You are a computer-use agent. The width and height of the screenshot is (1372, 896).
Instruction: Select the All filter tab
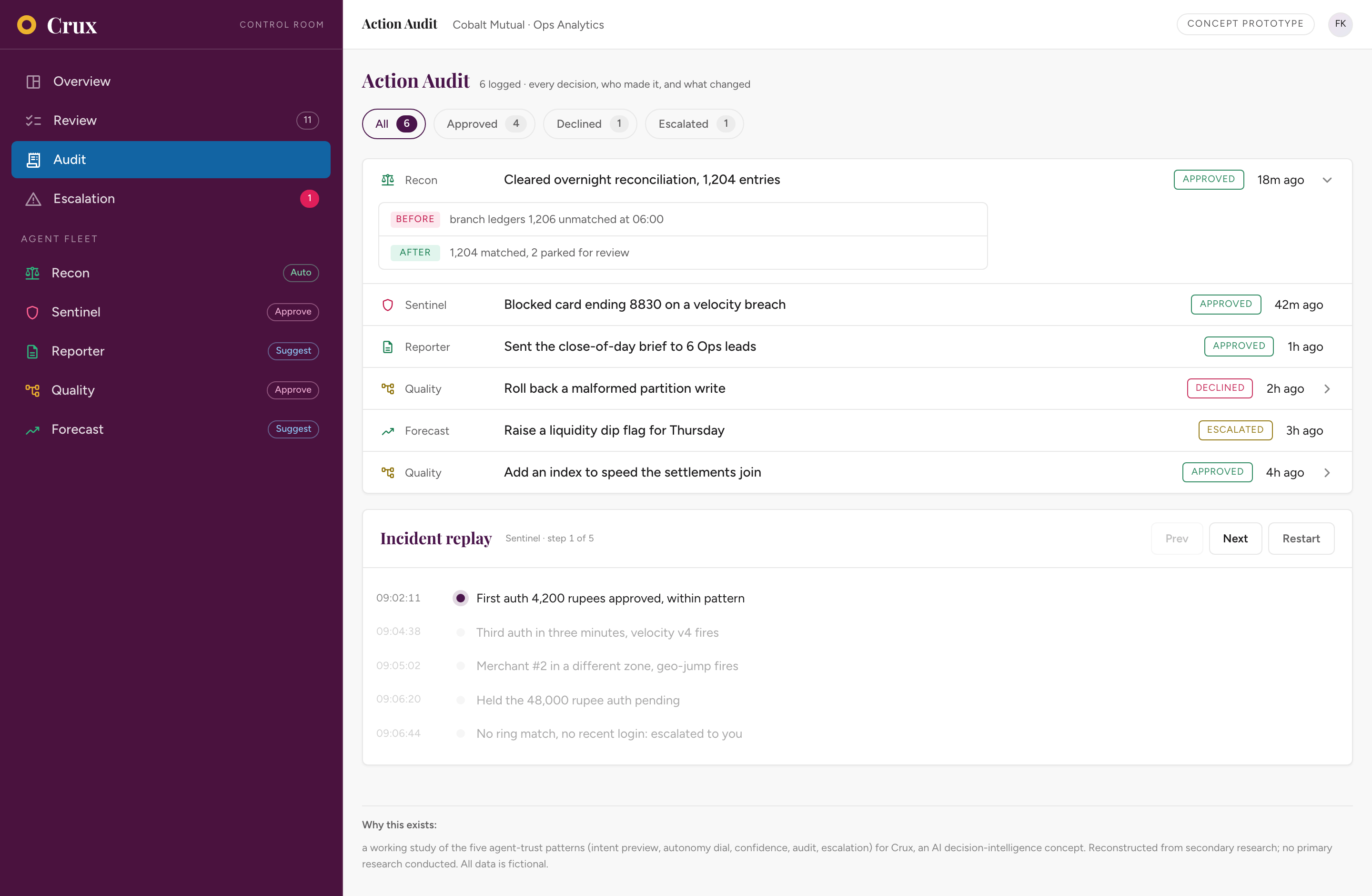393,124
